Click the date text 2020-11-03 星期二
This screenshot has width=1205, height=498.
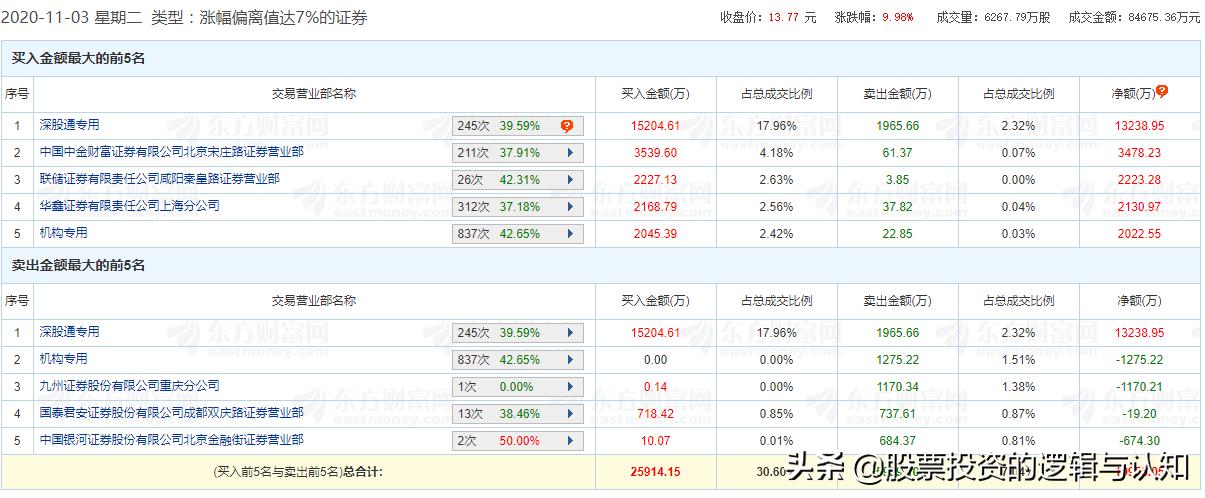73,18
